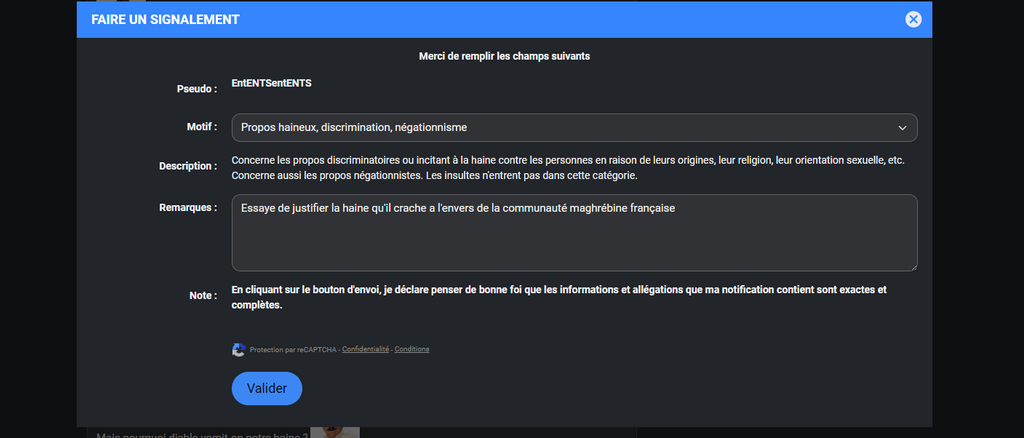Click the 'Description :' label

[188, 166]
